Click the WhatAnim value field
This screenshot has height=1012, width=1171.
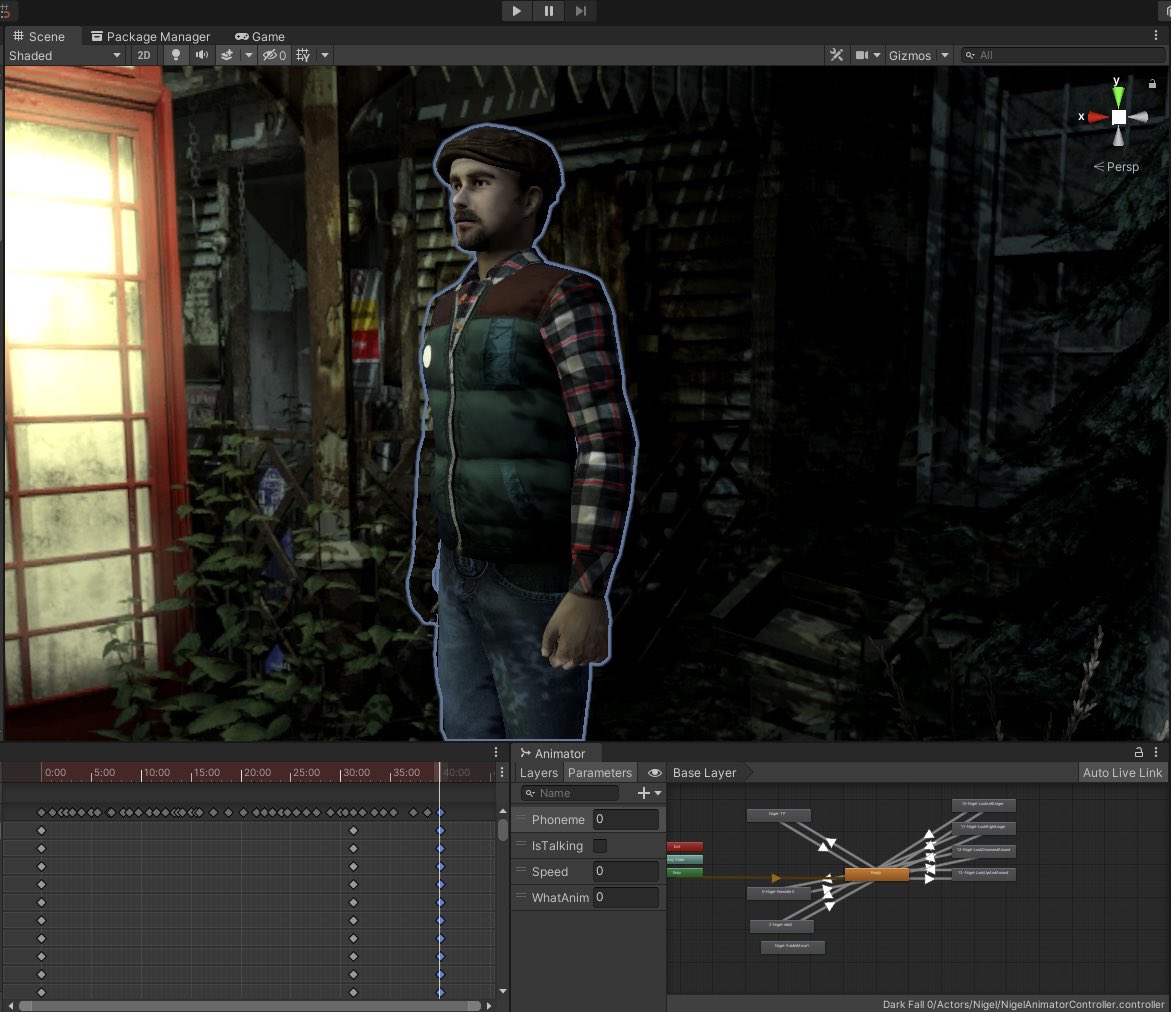point(626,897)
